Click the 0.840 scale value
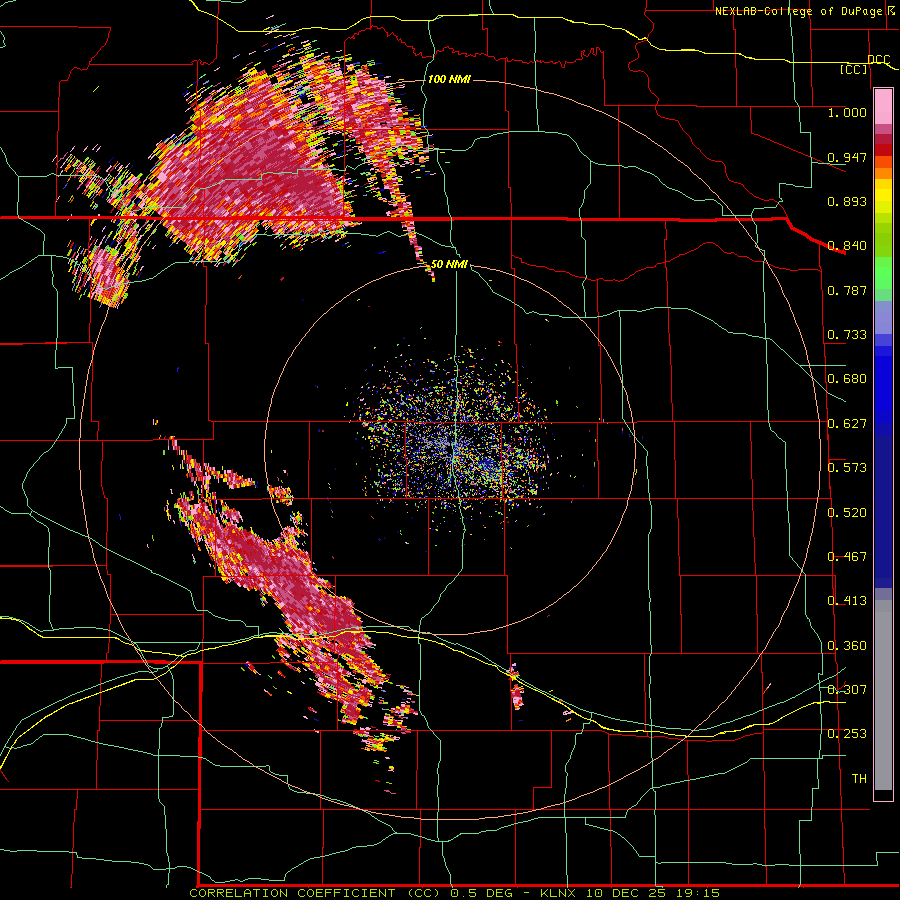The image size is (900, 900). click(x=847, y=245)
